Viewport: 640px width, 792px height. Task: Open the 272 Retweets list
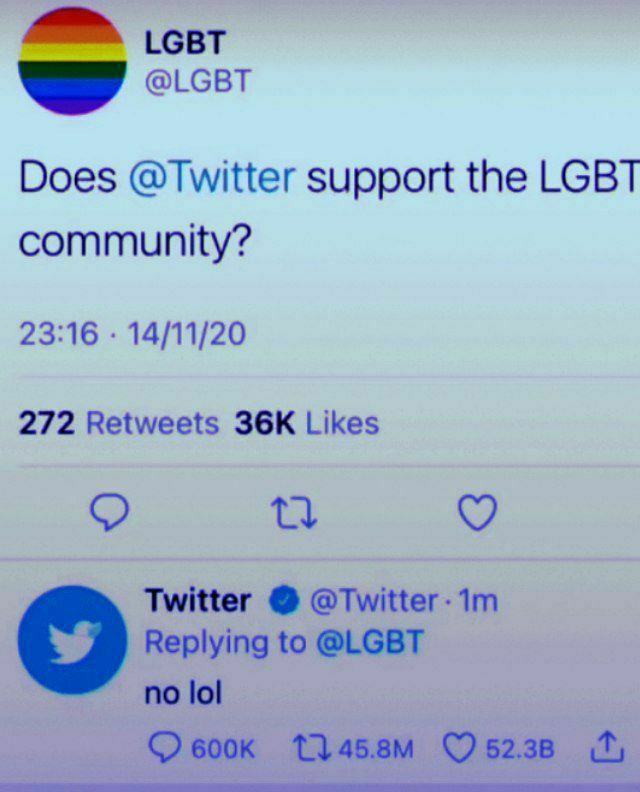tap(119, 423)
